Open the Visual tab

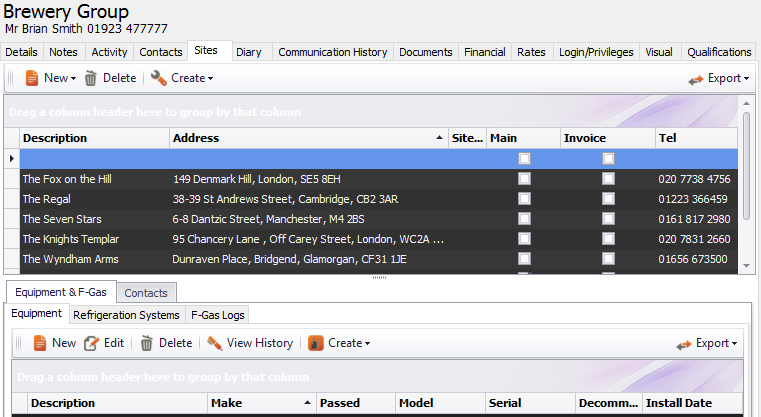pos(659,52)
